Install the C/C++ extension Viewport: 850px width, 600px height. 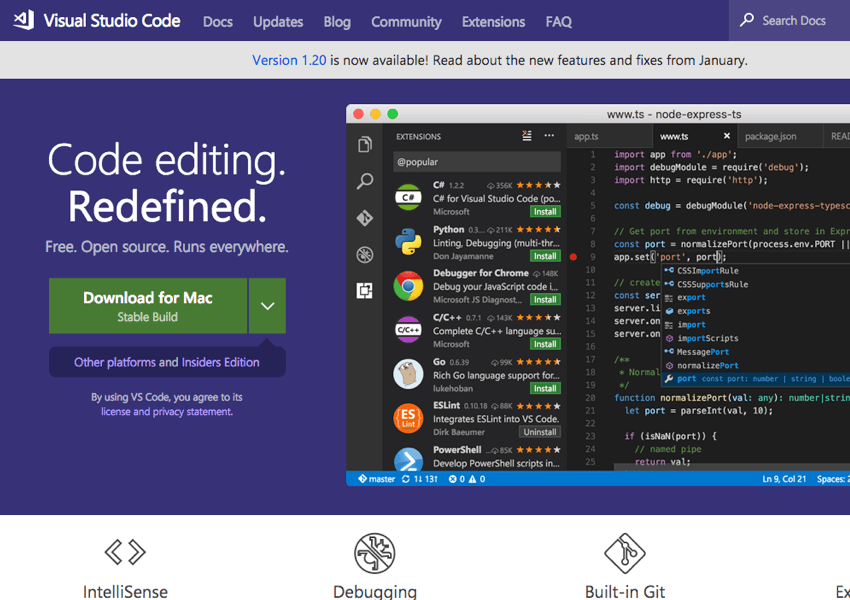coord(545,344)
